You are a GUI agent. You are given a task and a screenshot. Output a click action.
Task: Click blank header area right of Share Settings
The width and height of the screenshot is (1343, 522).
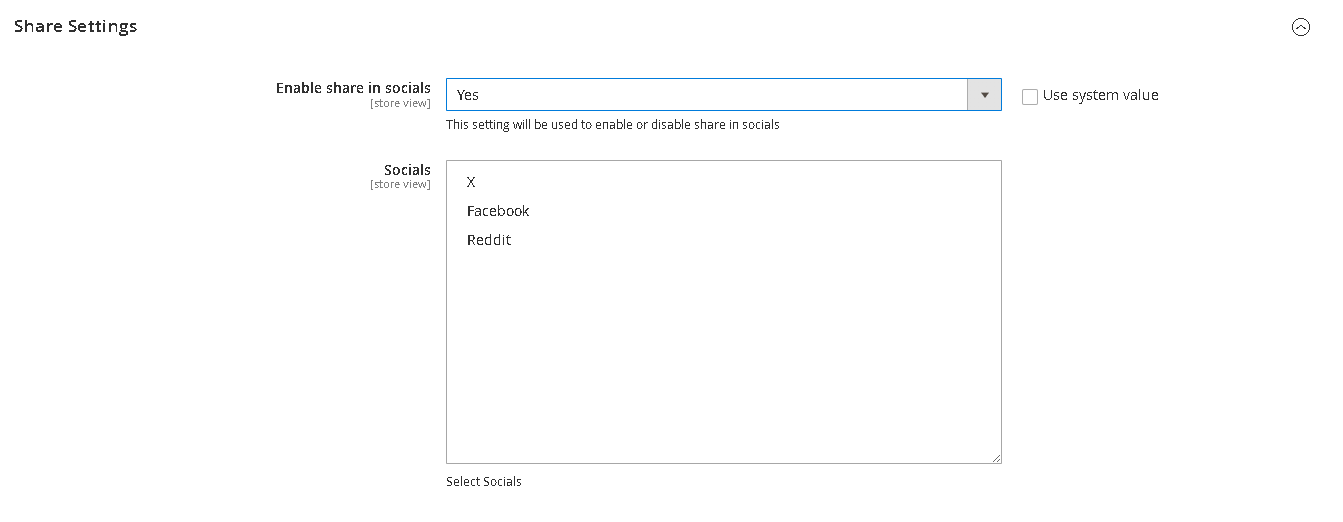point(700,27)
